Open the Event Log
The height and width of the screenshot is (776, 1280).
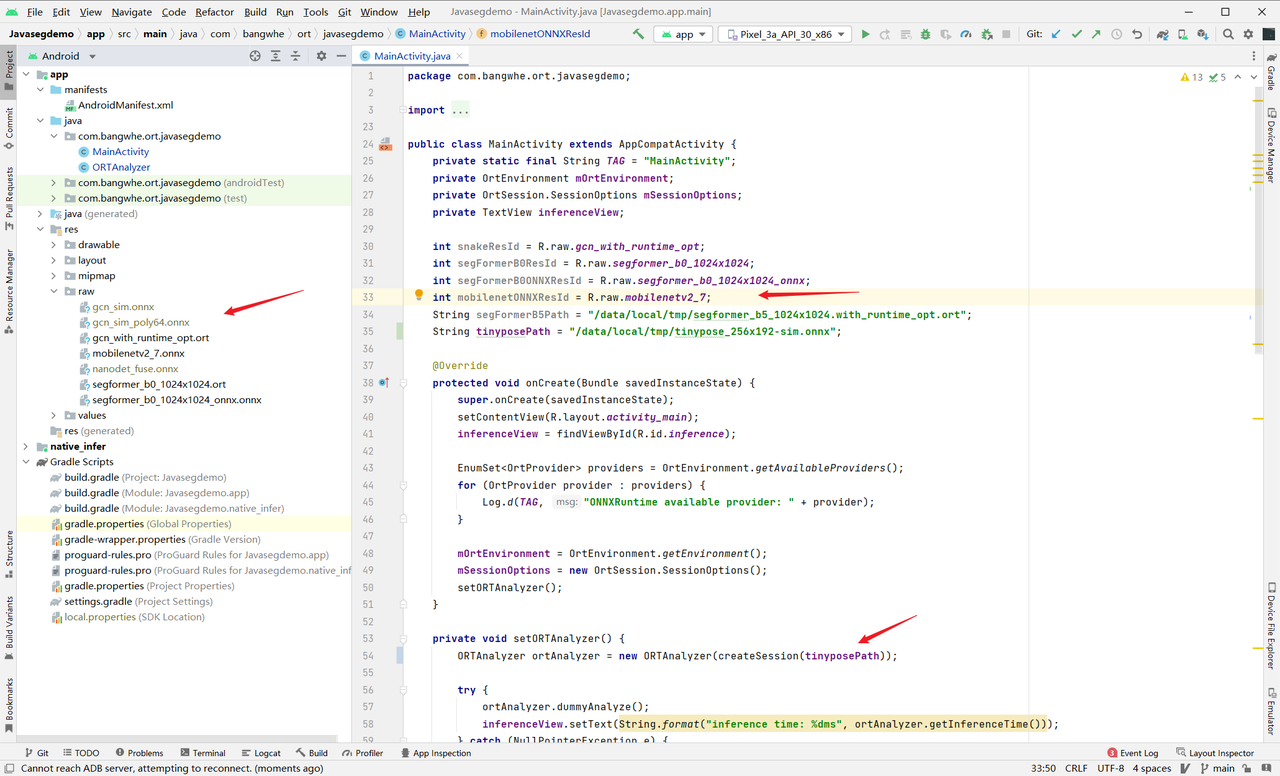(1132, 753)
